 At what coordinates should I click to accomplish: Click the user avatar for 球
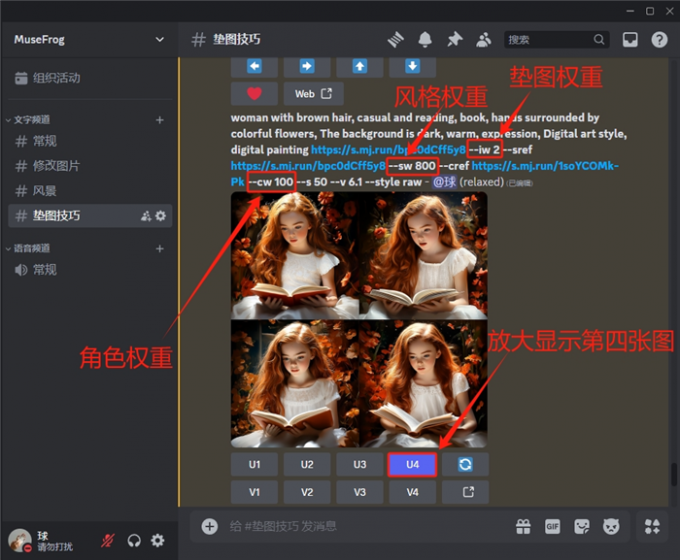coord(20,540)
